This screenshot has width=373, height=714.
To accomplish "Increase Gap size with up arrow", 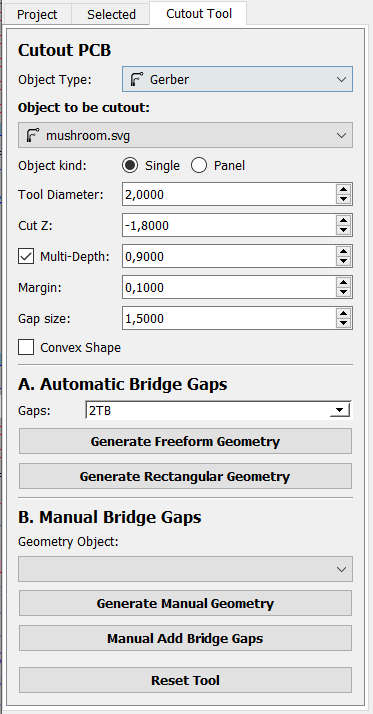I will [x=343, y=313].
